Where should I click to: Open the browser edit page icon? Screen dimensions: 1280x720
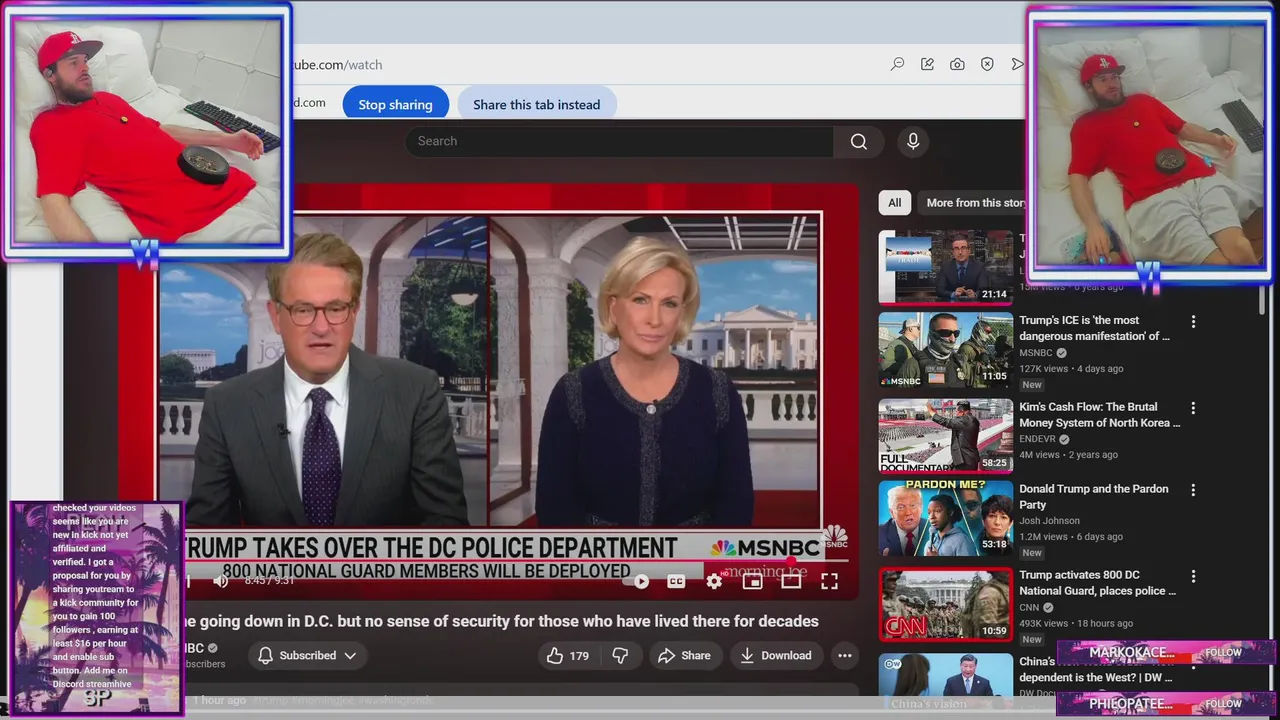coord(927,64)
